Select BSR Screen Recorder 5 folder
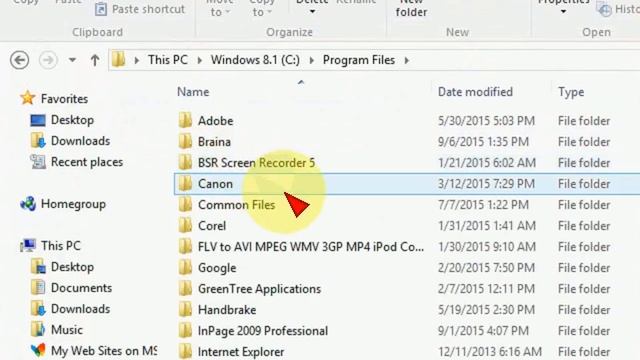 [x=256, y=163]
